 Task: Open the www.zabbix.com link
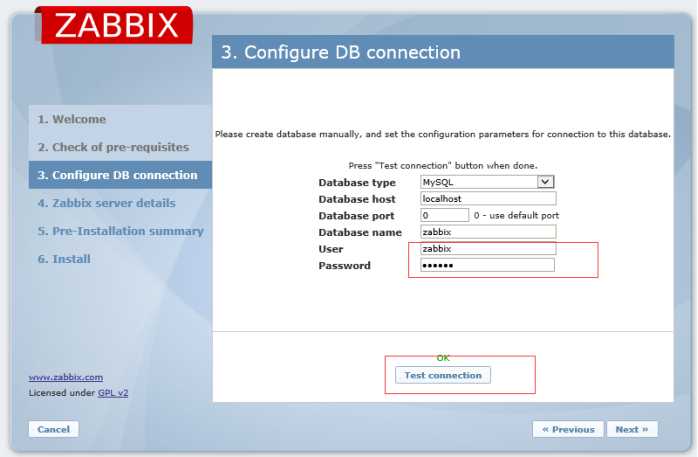tap(66, 377)
